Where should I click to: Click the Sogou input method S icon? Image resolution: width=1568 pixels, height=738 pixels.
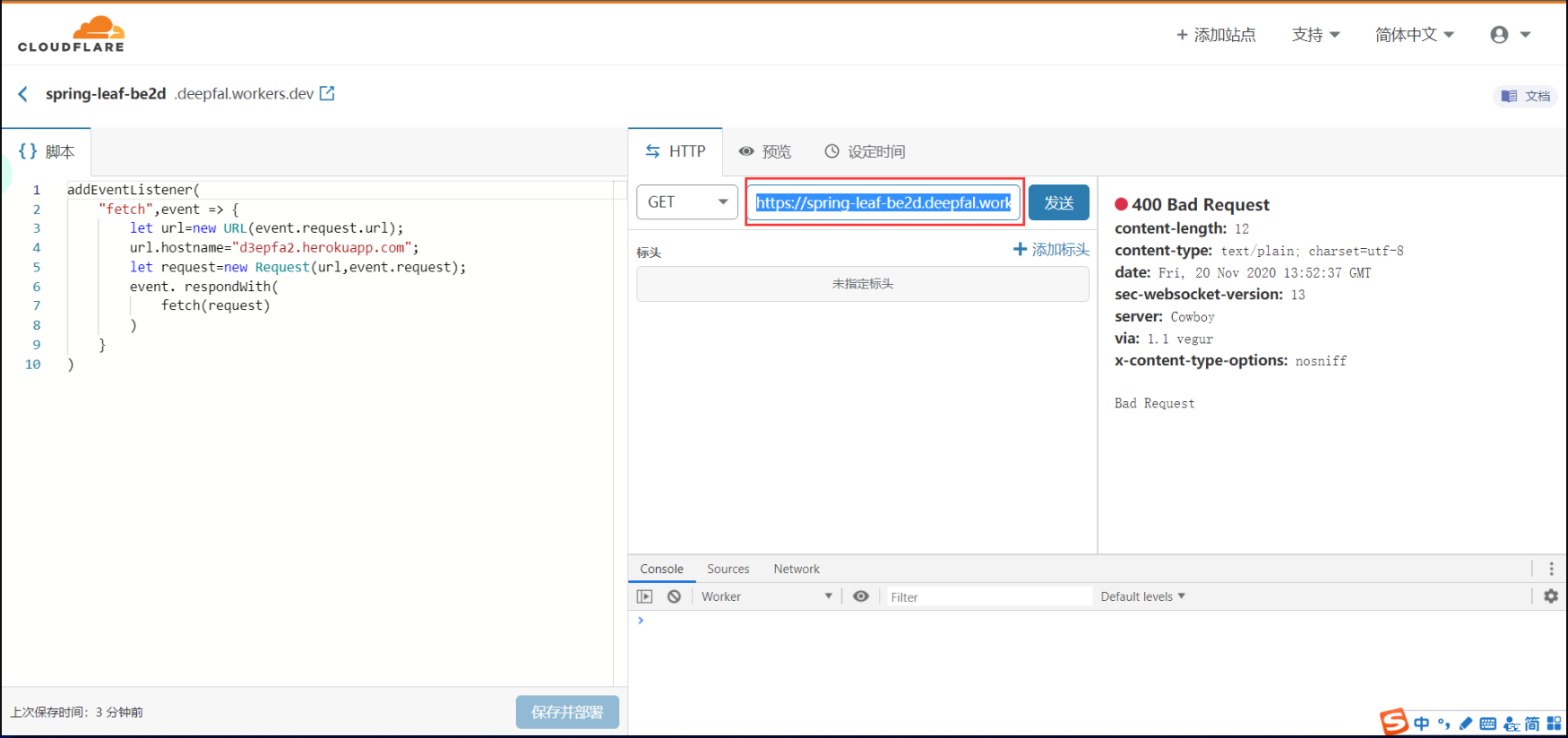(x=1393, y=722)
